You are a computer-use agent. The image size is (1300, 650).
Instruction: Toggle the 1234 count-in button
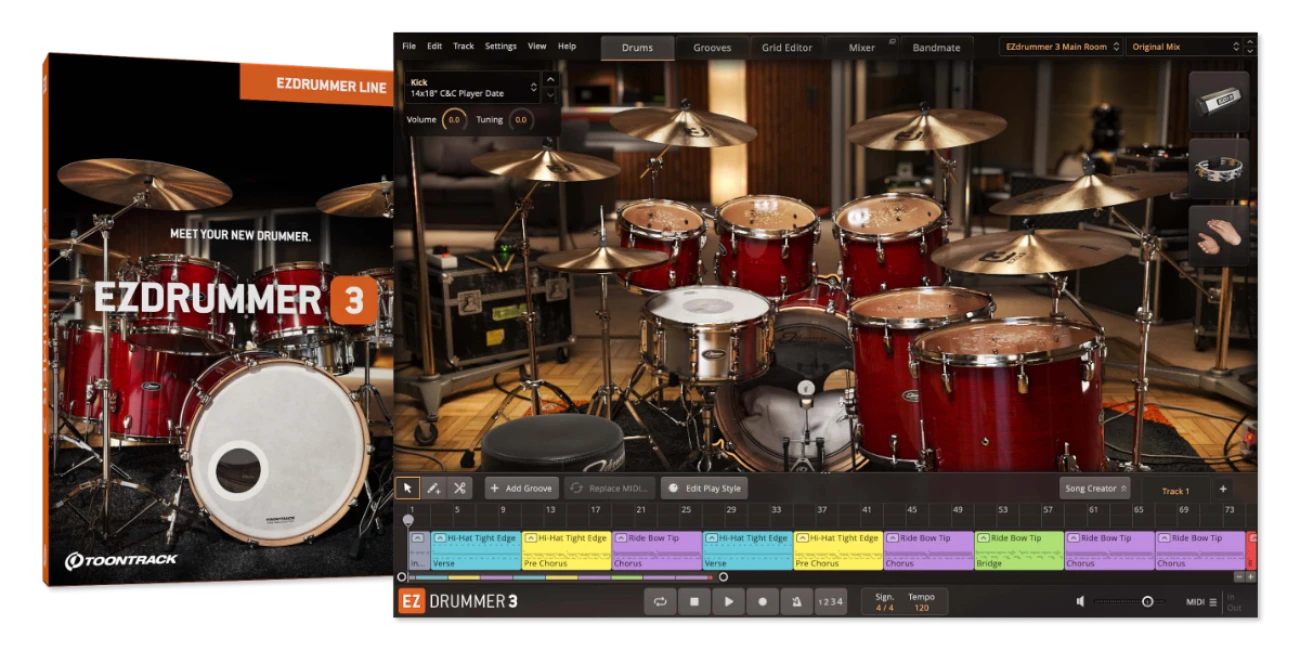click(x=830, y=602)
